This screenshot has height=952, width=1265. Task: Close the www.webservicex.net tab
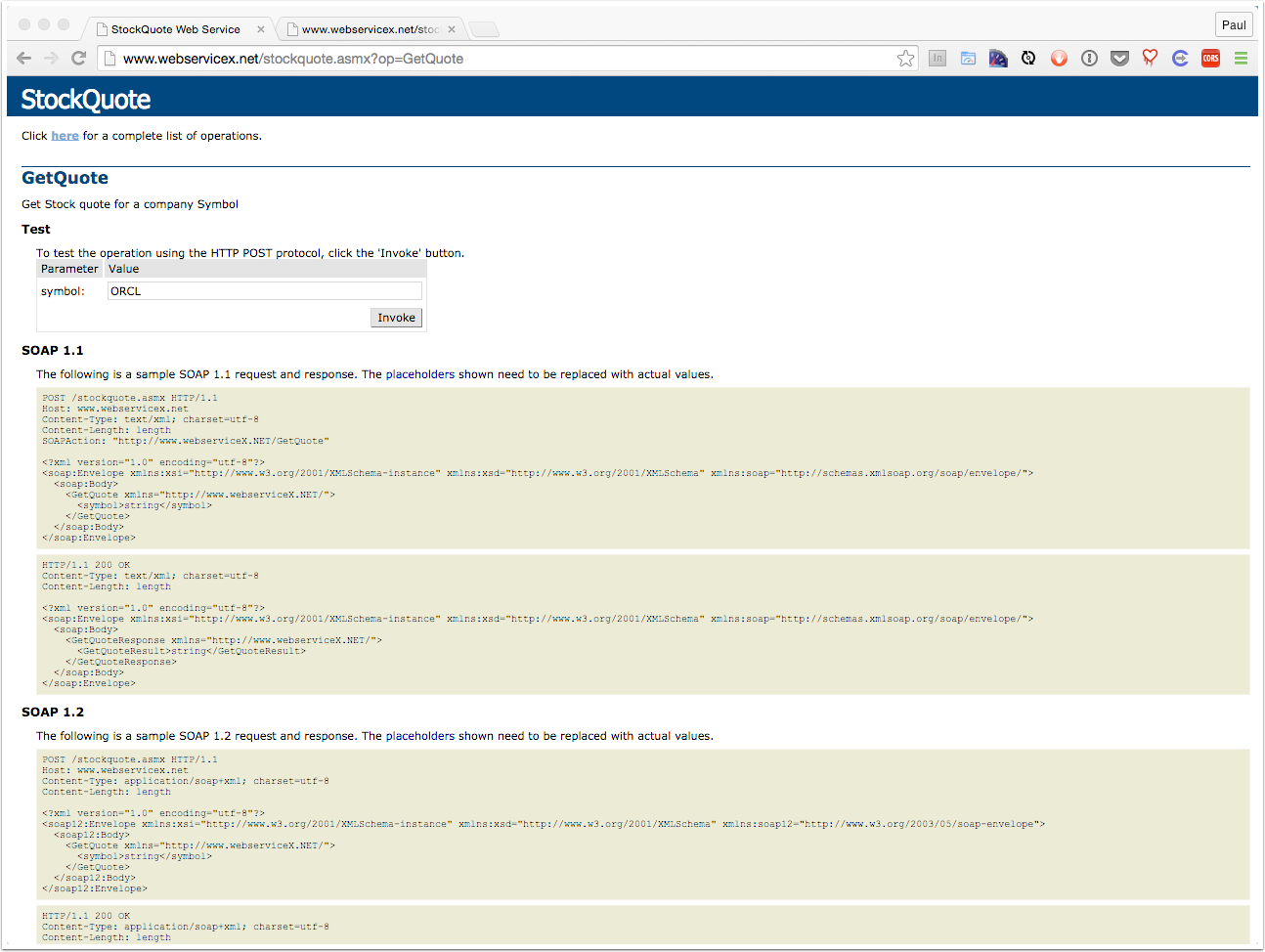452,29
